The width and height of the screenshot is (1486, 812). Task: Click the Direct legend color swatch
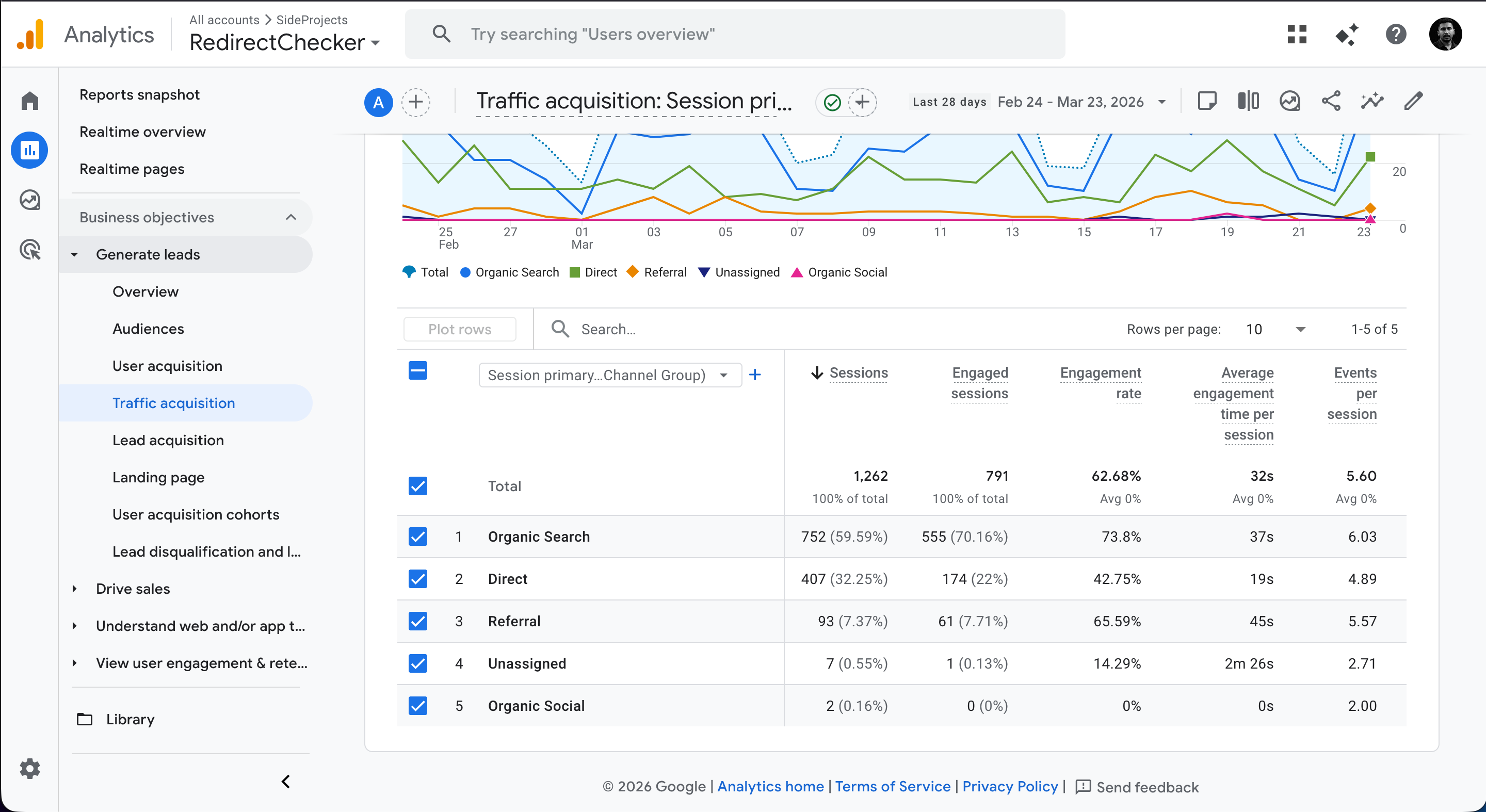pyautogui.click(x=575, y=272)
